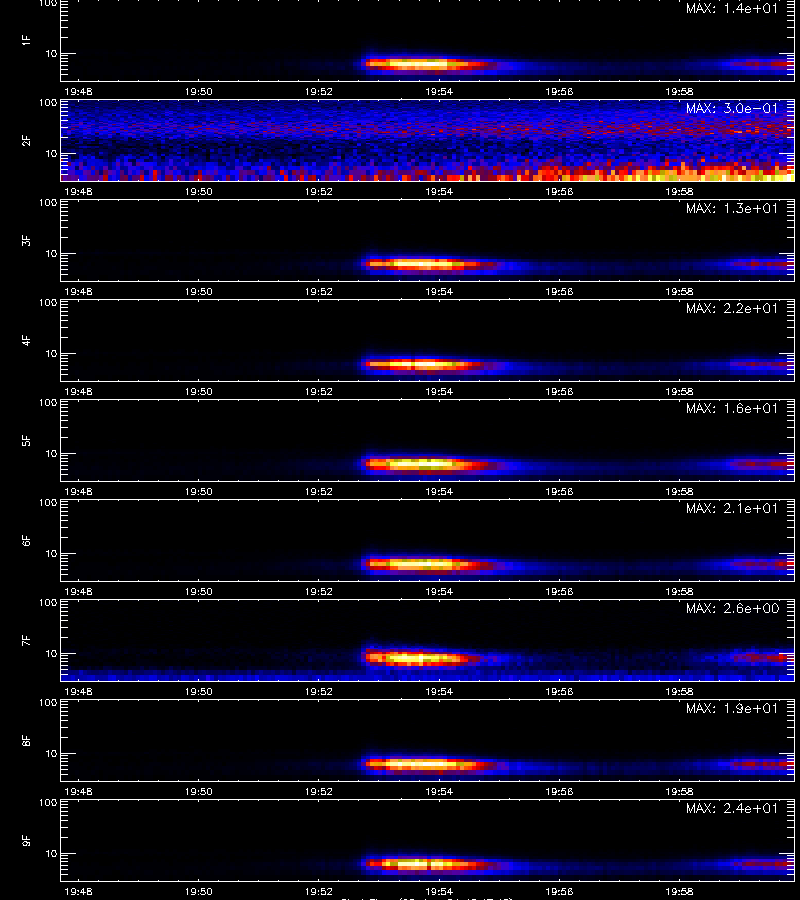Click the 6F panel axis label
The height and width of the screenshot is (900, 800).
[26, 541]
